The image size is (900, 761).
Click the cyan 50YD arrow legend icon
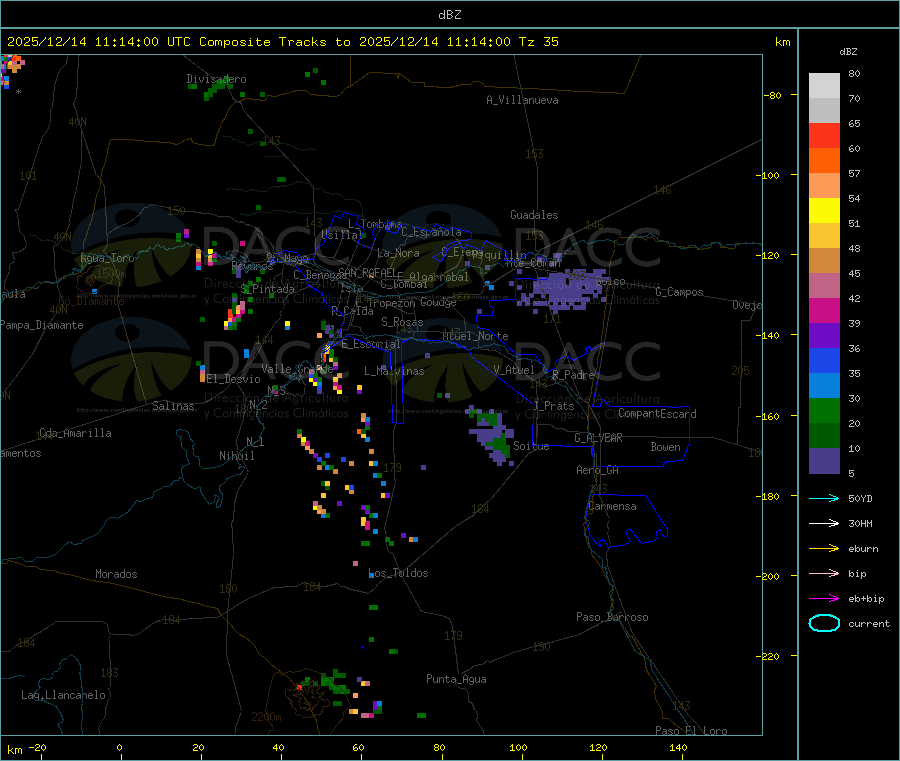[x=824, y=498]
